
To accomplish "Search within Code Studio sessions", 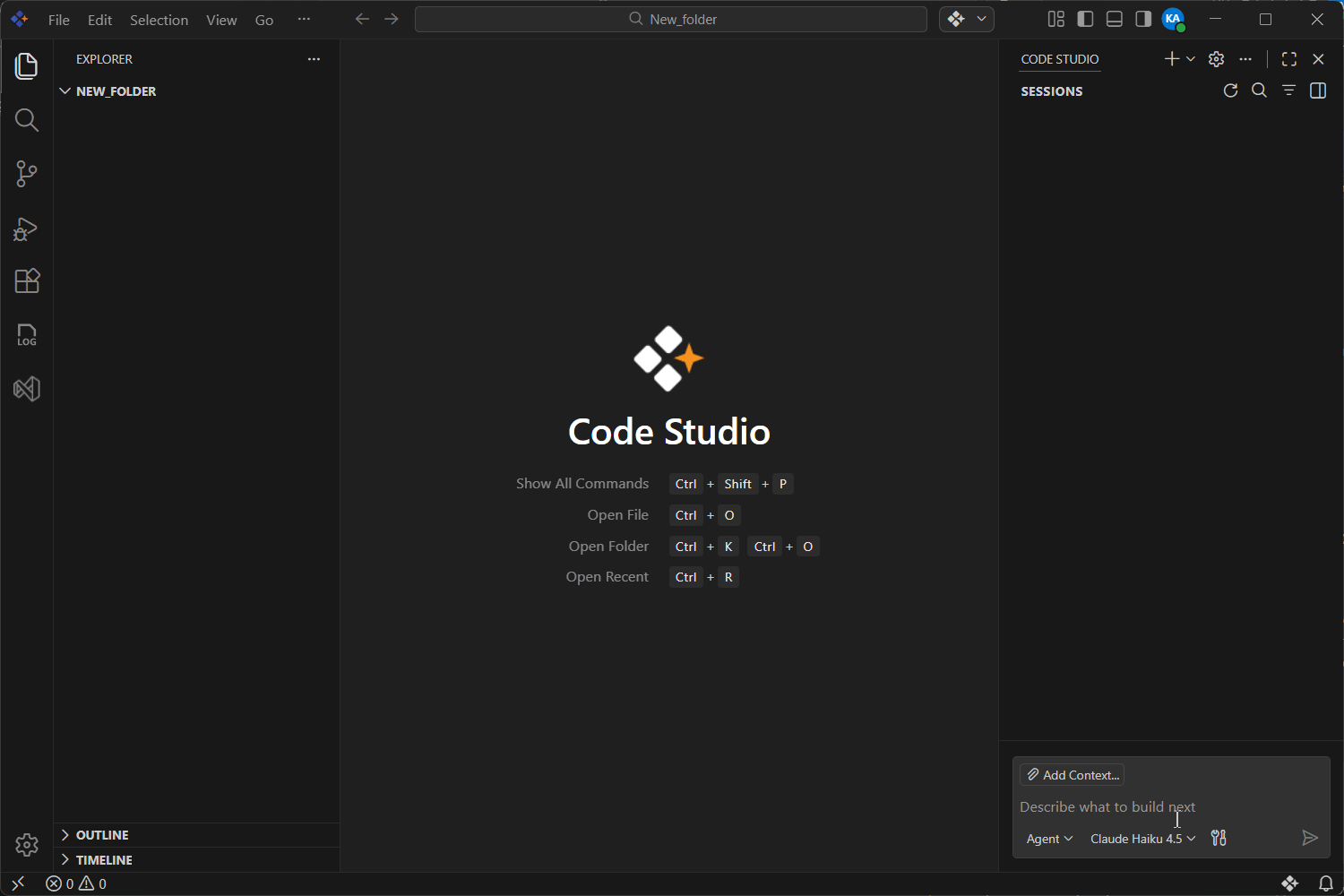I will click(x=1259, y=90).
